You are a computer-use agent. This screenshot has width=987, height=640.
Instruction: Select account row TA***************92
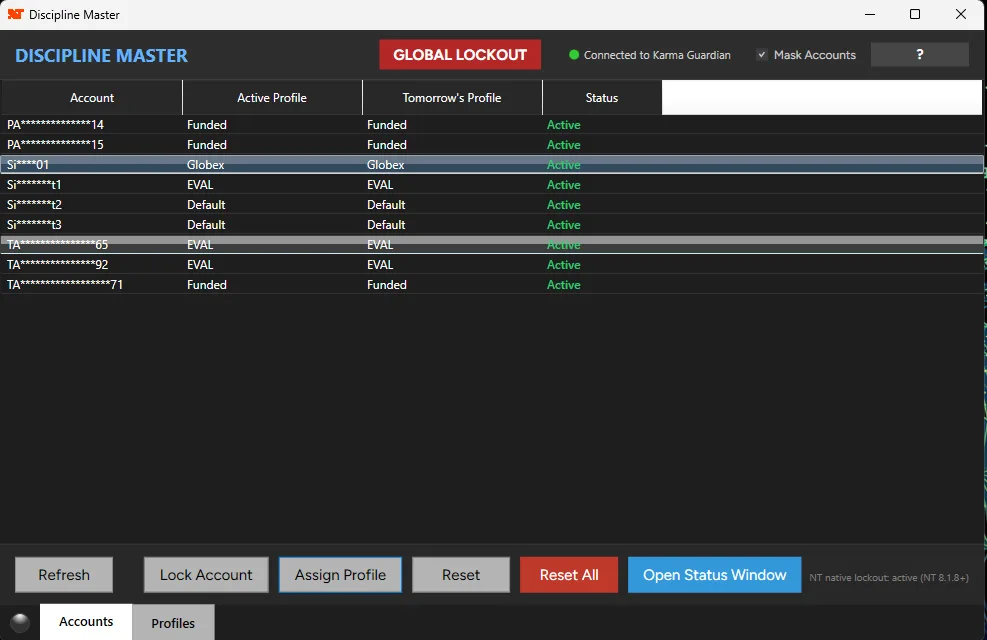(x=492, y=265)
